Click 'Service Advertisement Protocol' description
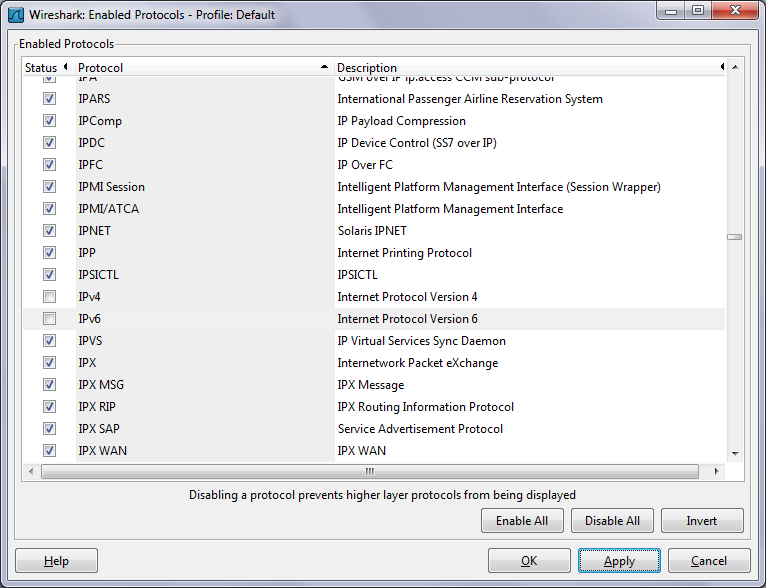766x588 pixels. pyautogui.click(x=420, y=429)
